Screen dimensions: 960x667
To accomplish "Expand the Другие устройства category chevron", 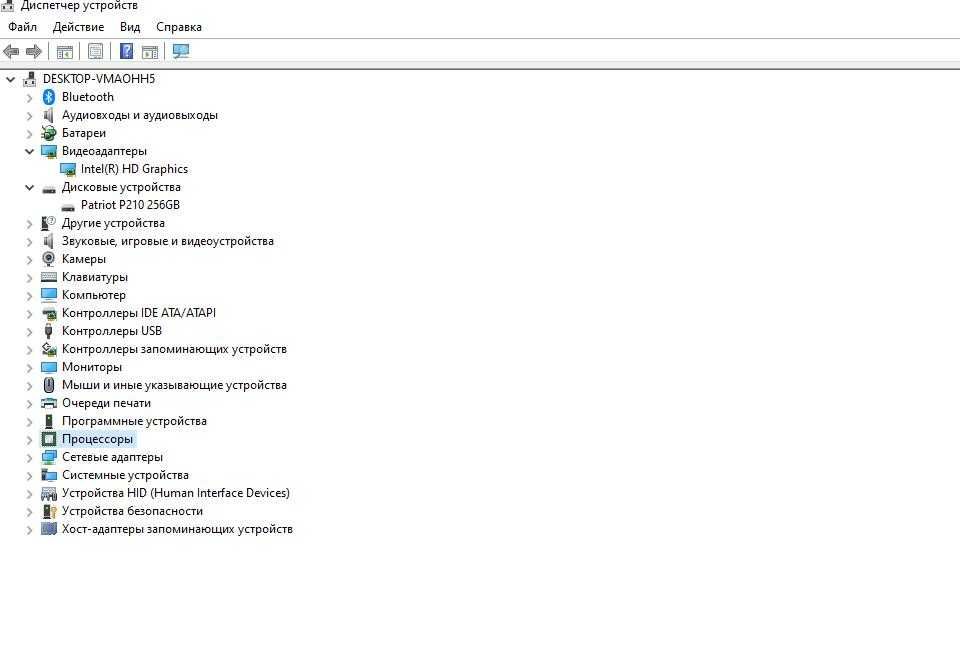I will [29, 224].
